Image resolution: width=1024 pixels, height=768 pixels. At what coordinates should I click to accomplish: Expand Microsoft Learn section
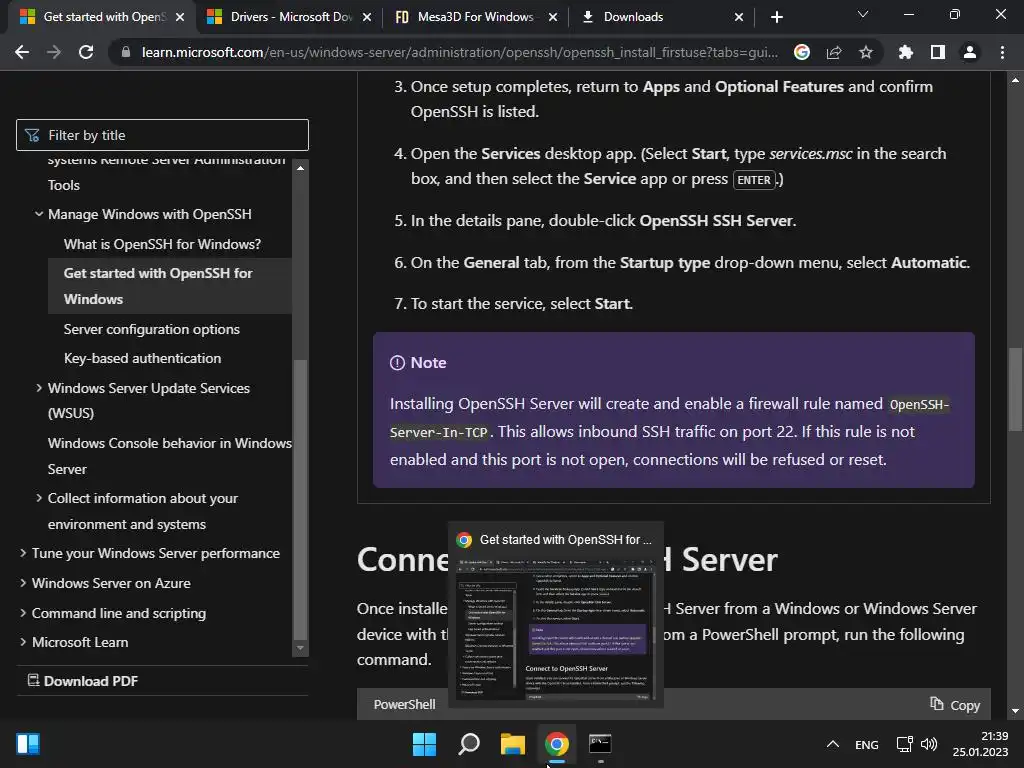coord(23,642)
